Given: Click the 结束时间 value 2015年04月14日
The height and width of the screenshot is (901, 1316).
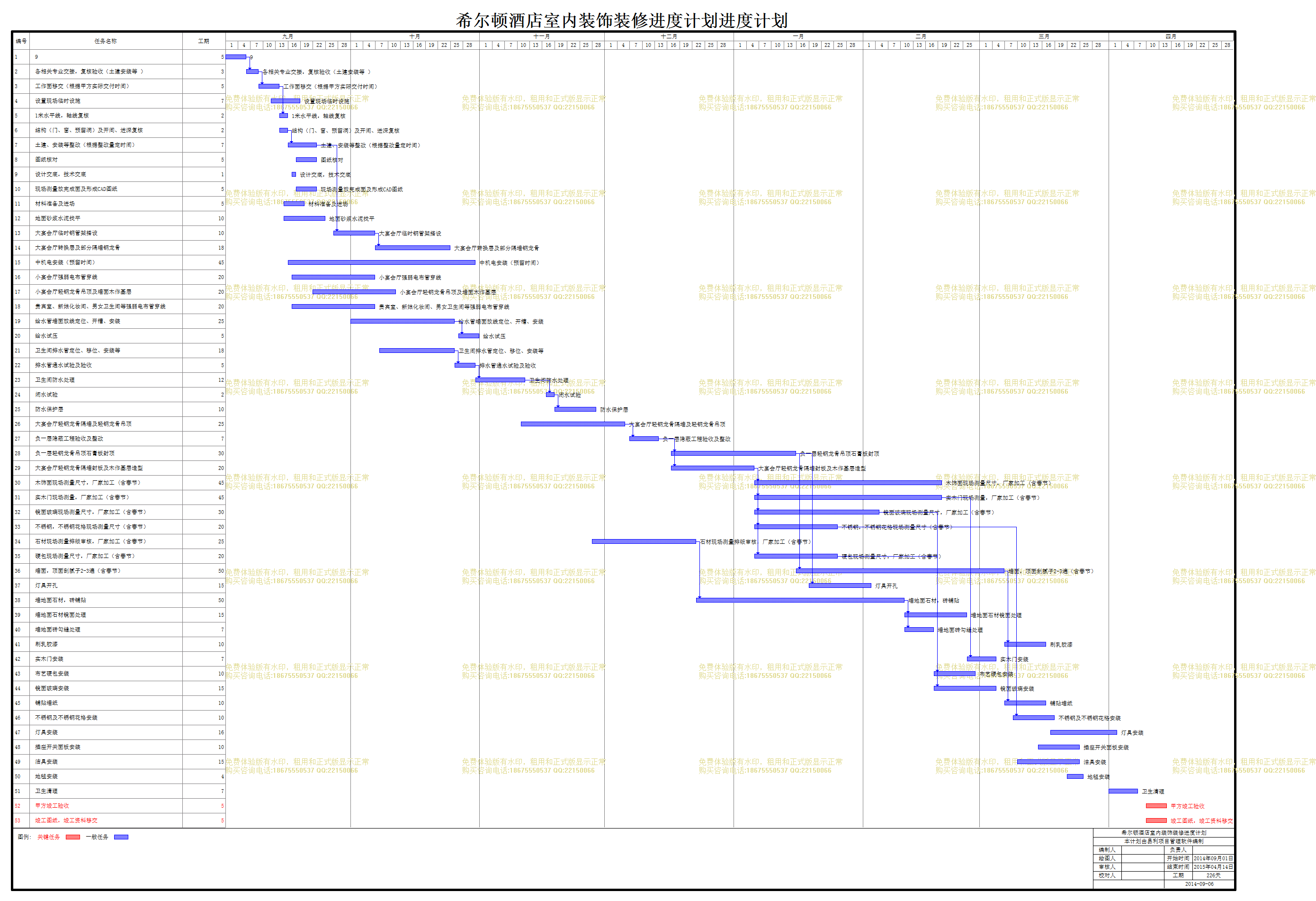Looking at the screenshot, I should click(x=1213, y=867).
